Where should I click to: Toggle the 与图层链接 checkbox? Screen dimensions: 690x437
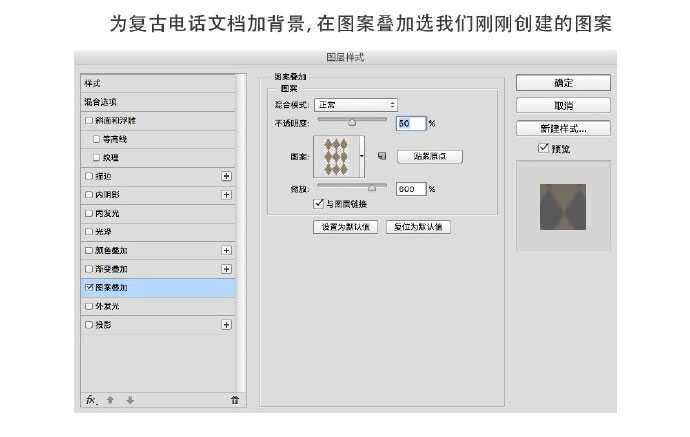(319, 204)
